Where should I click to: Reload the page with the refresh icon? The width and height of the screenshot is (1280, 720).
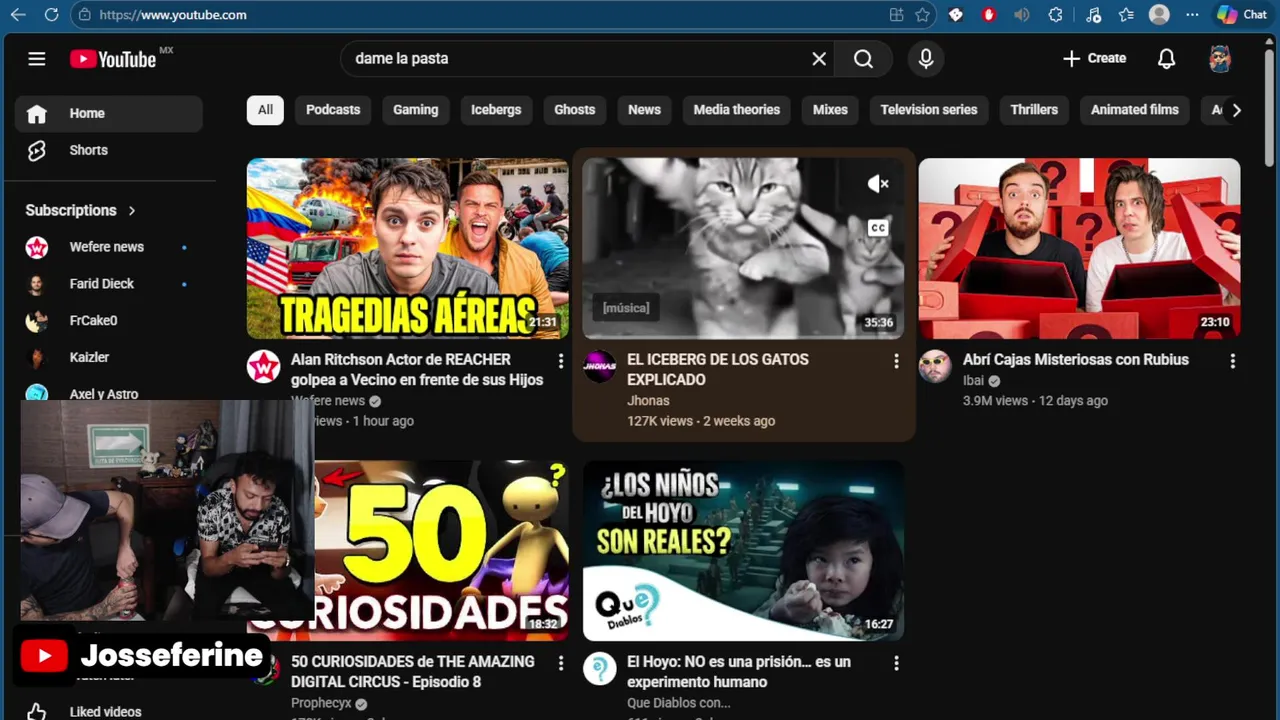point(51,15)
